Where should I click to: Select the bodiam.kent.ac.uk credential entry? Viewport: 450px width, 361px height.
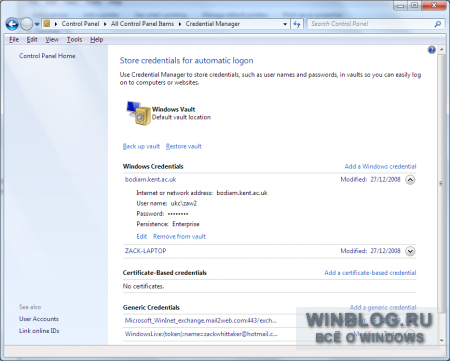(x=150, y=179)
